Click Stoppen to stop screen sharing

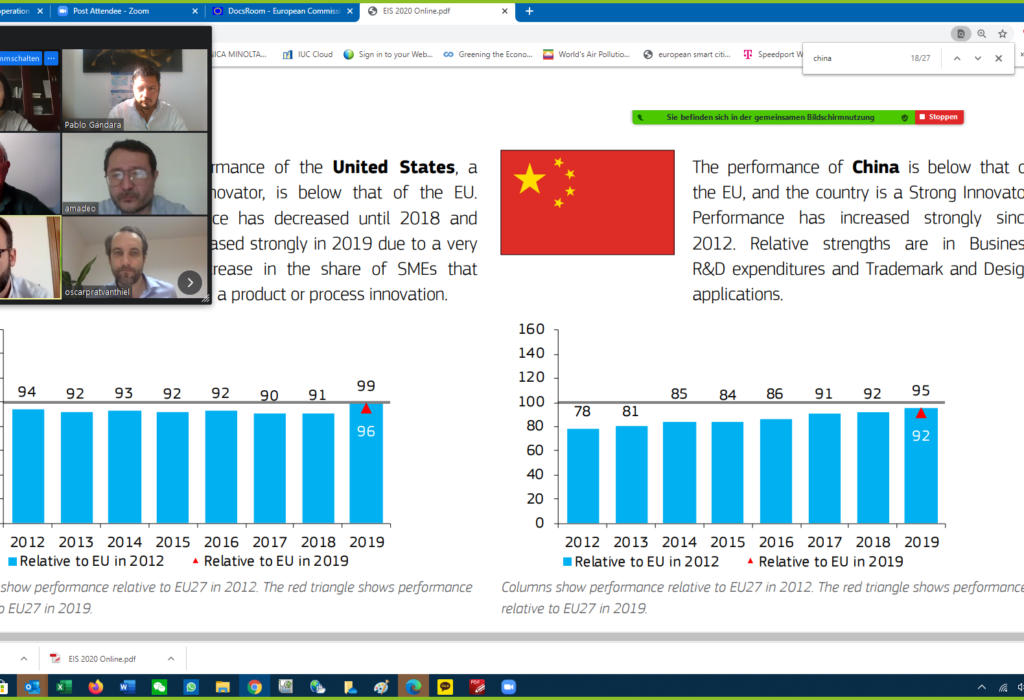[x=938, y=117]
